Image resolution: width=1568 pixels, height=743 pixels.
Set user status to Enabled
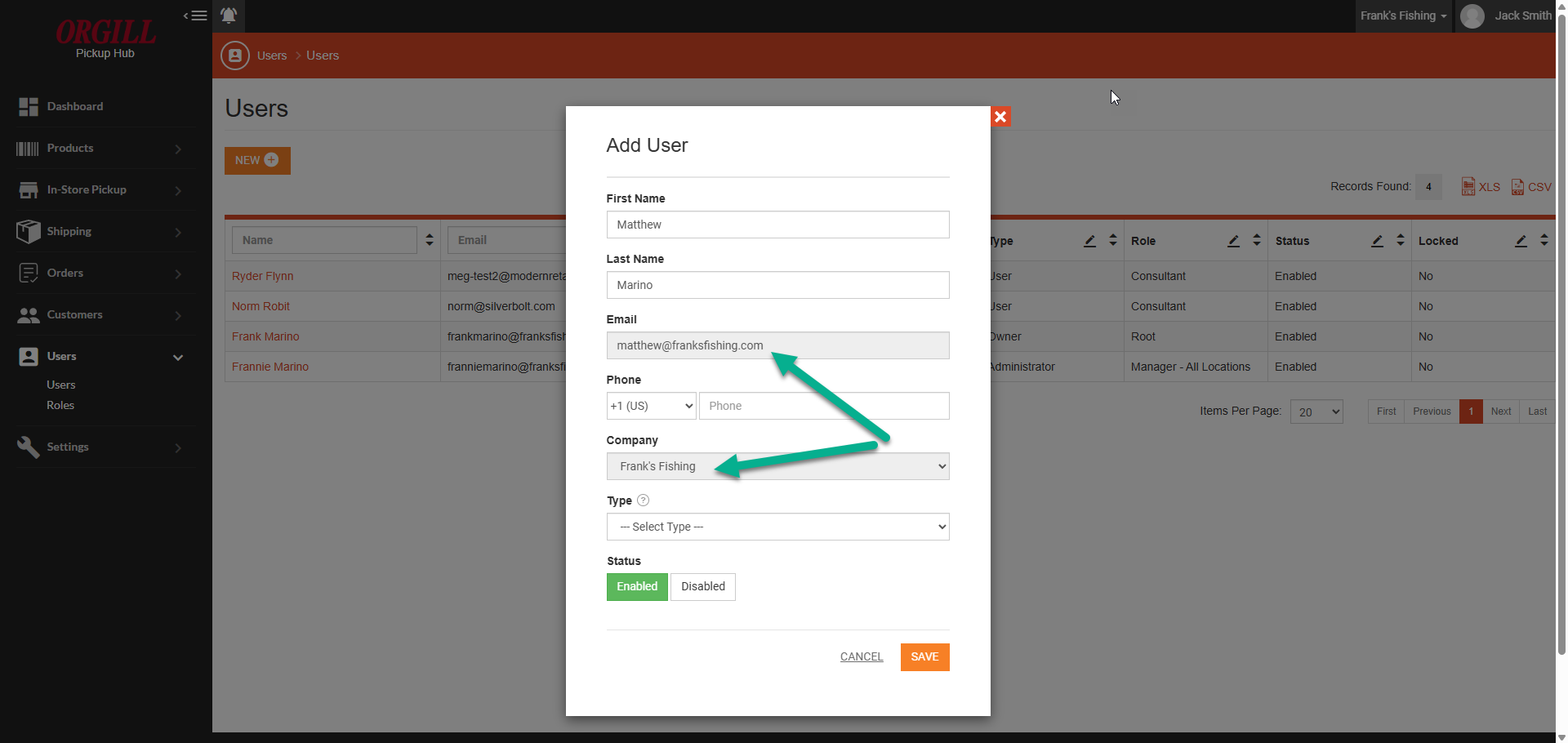(x=637, y=587)
